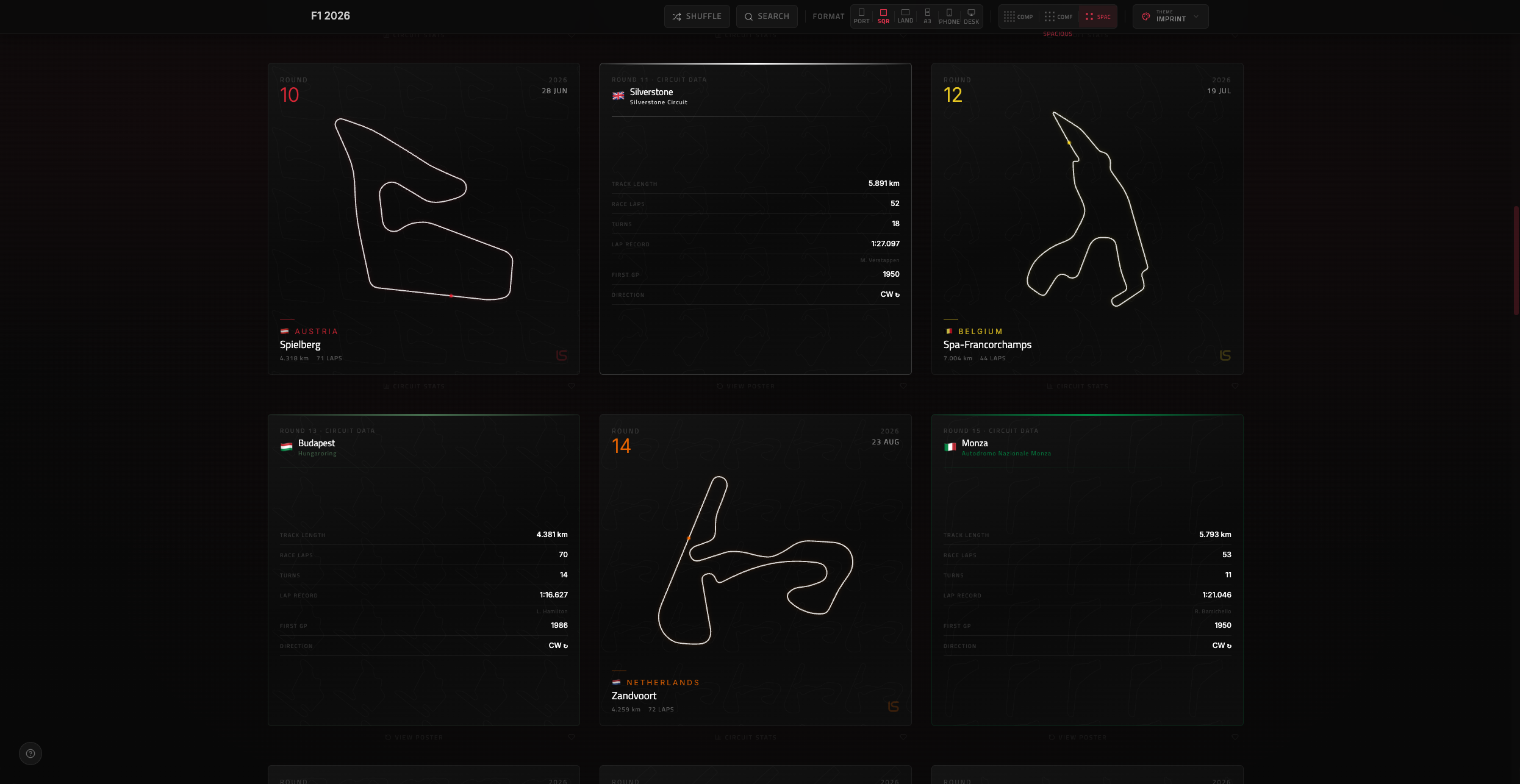Choose the A3 format icon
The height and width of the screenshot is (784, 1520).
coord(927,16)
